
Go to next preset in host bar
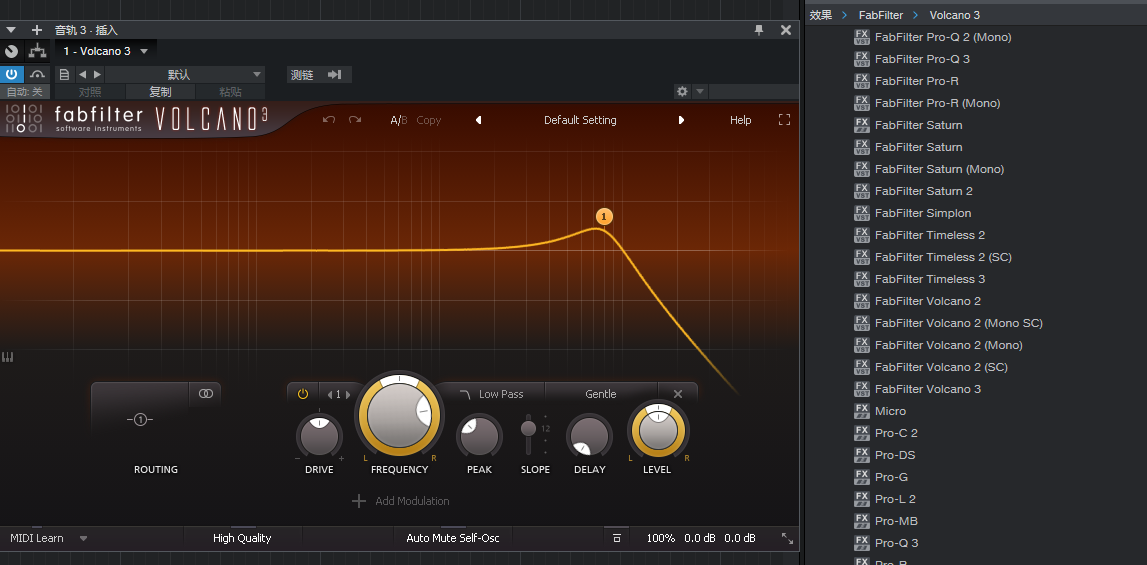[97, 75]
